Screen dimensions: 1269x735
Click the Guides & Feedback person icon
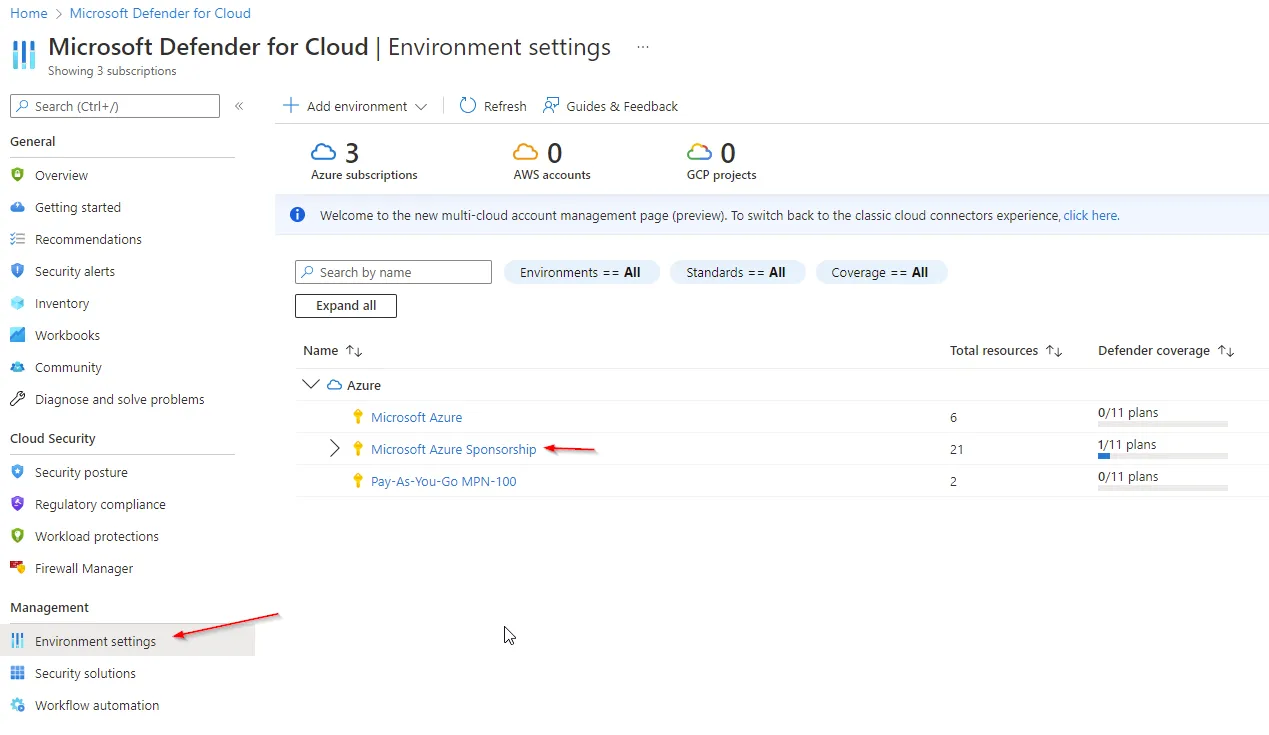pyautogui.click(x=551, y=106)
